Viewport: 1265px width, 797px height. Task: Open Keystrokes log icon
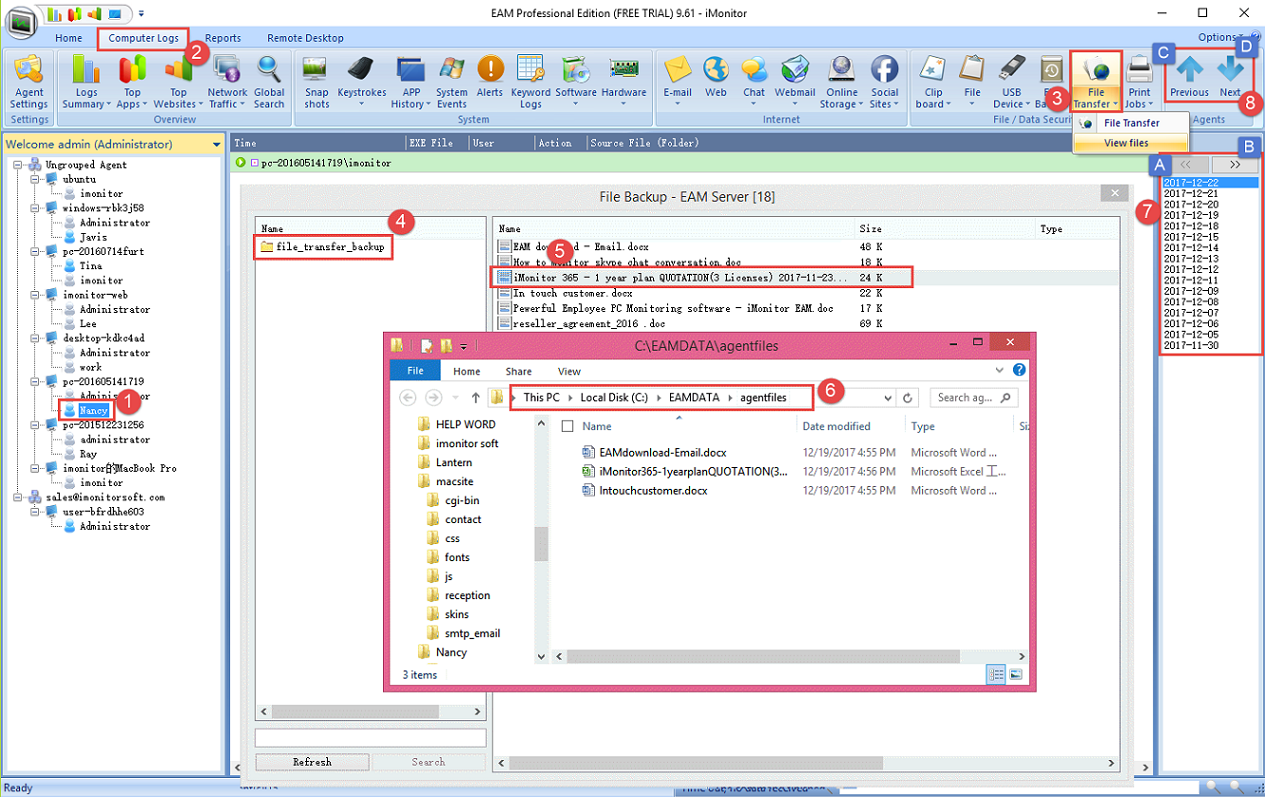(361, 82)
